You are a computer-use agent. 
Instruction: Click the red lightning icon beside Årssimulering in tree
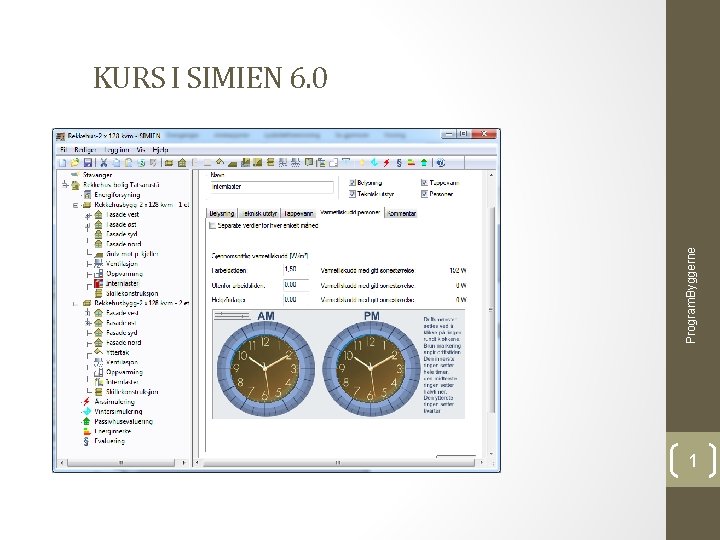pyautogui.click(x=86, y=402)
